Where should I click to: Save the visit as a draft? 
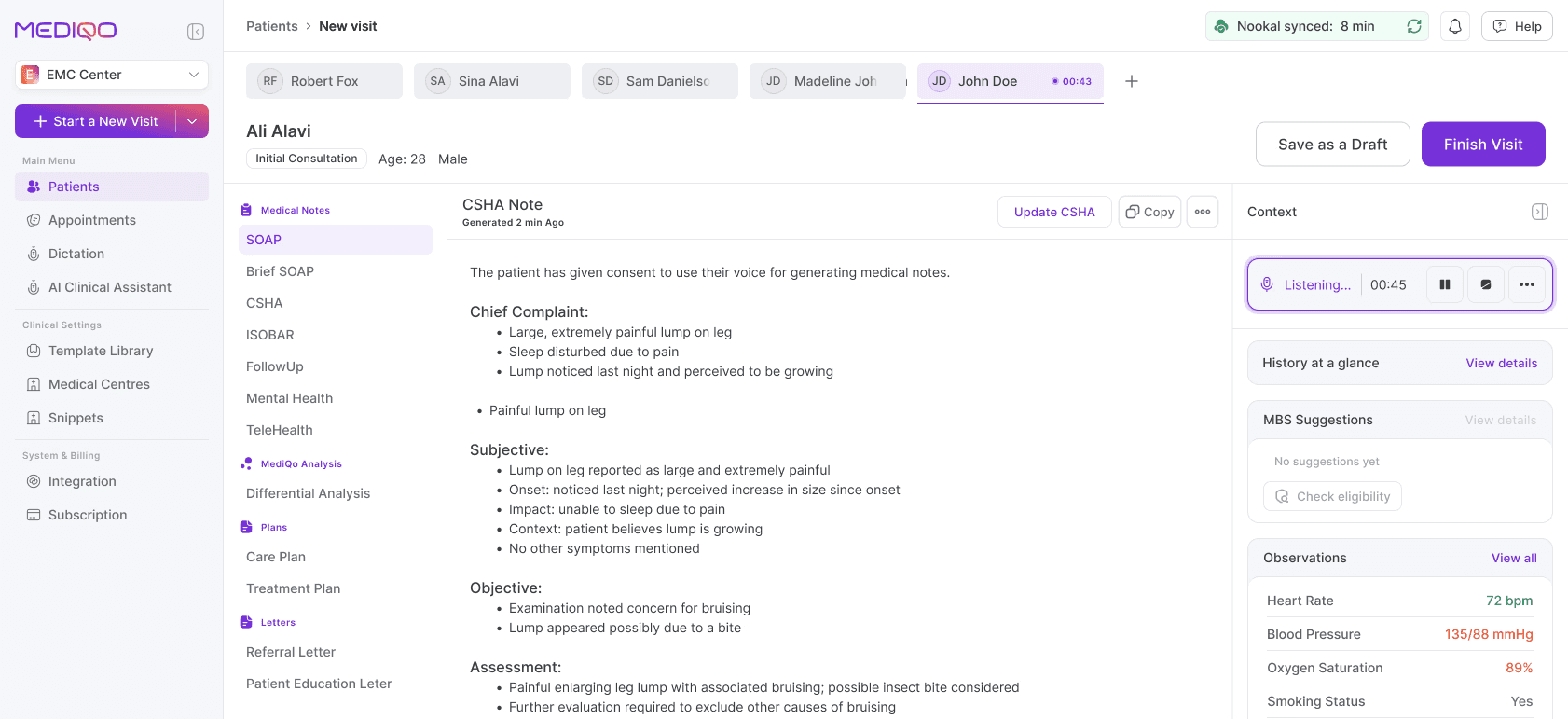1332,145
